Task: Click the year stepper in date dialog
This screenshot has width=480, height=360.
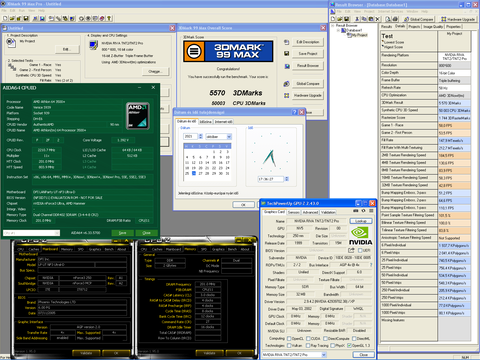Action: coord(200,136)
